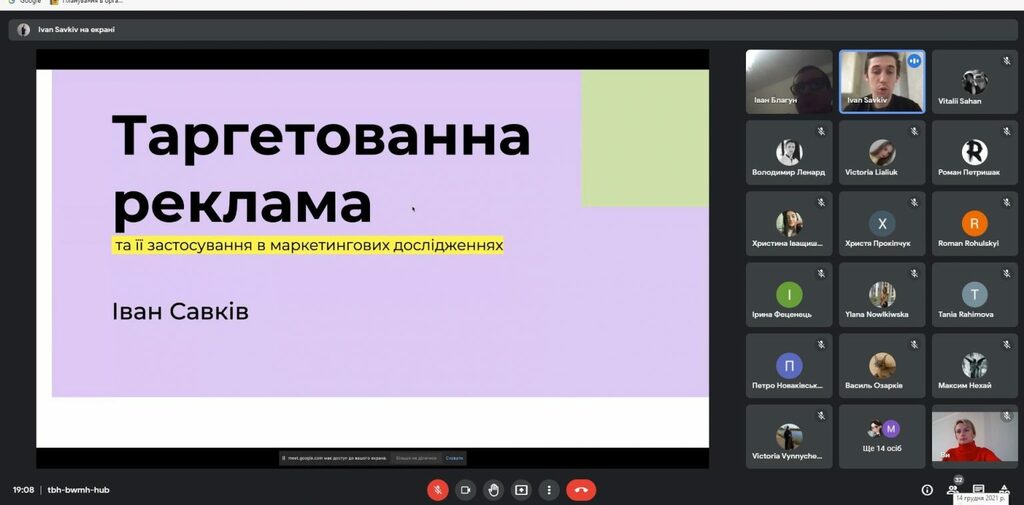The image size is (1024, 505).
Task: Open the activities icon
Action: click(1004, 490)
